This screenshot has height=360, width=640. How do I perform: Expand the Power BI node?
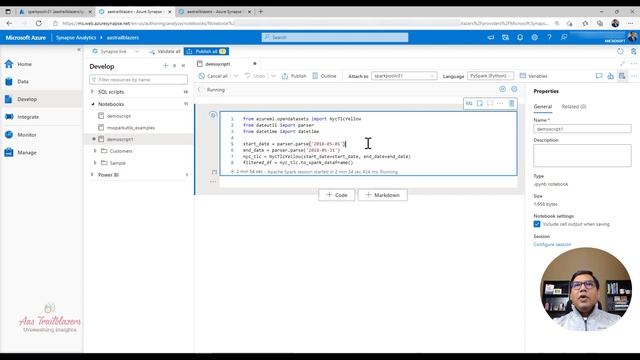[92, 175]
